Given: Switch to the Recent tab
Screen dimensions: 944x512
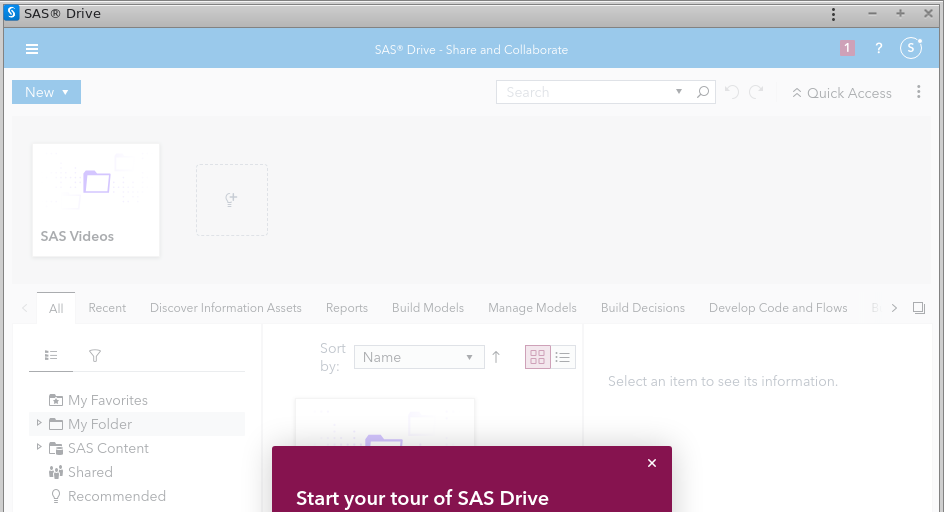Looking at the screenshot, I should (107, 308).
